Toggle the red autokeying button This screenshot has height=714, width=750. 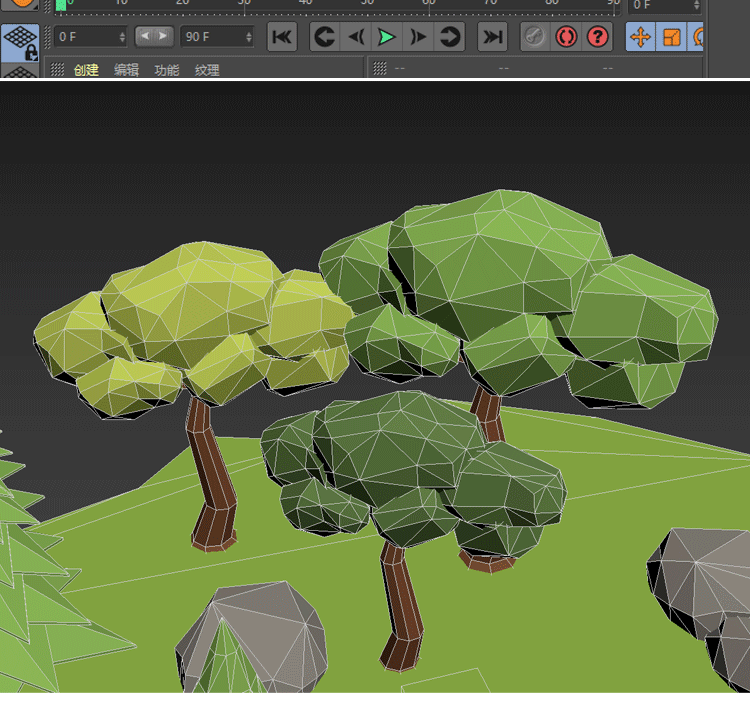(567, 37)
